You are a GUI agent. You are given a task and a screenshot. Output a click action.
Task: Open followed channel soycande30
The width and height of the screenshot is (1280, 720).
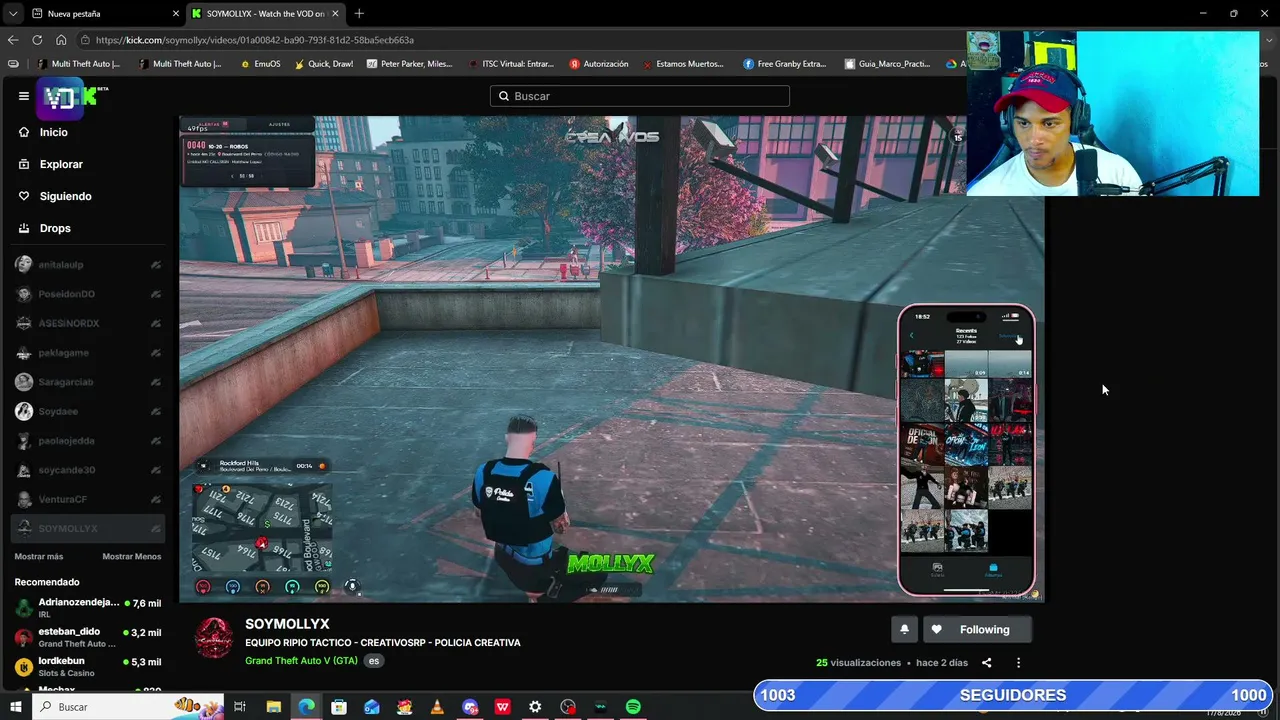click(88, 470)
